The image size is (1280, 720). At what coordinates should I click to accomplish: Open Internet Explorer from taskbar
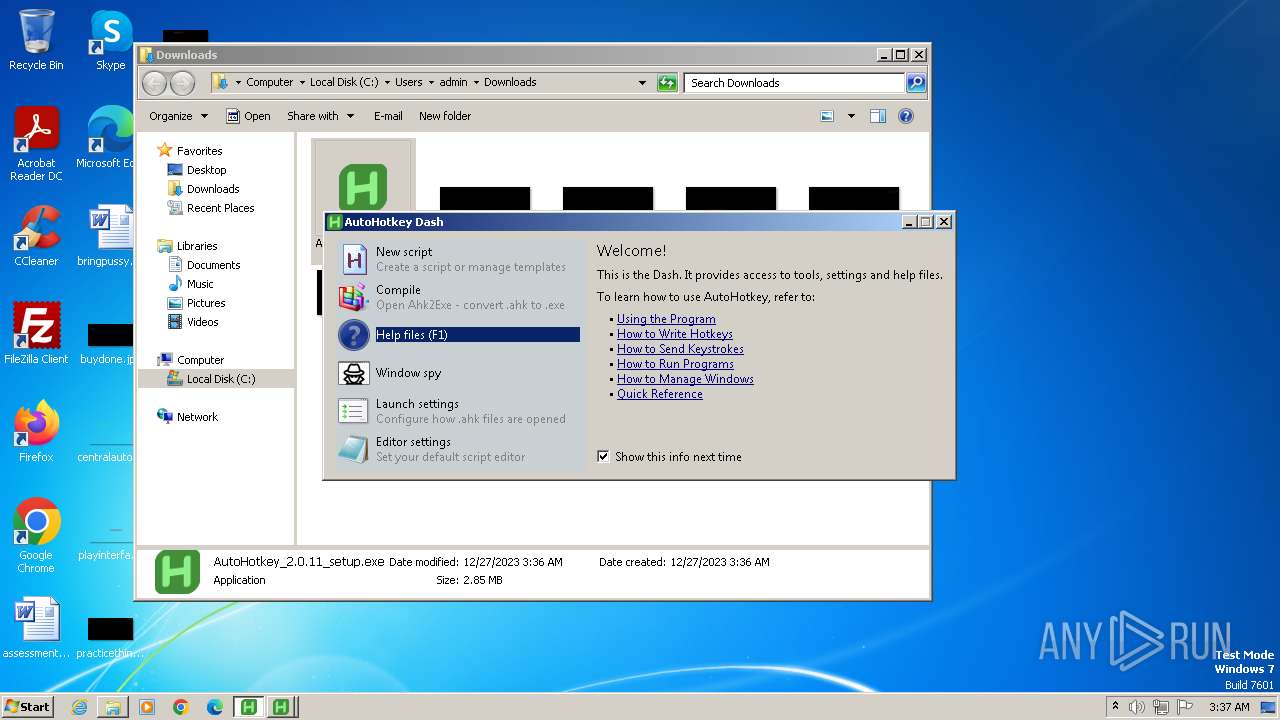pos(79,707)
